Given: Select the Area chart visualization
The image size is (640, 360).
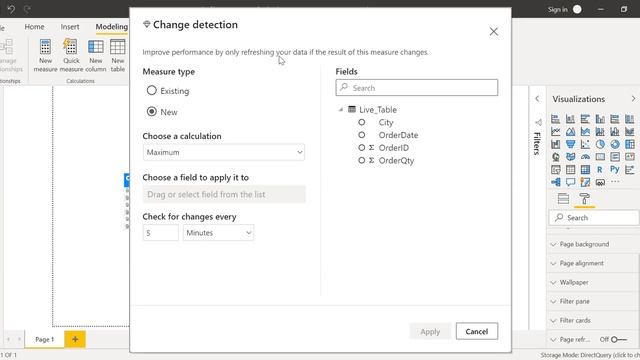Looking at the screenshot, I should tap(571, 131).
